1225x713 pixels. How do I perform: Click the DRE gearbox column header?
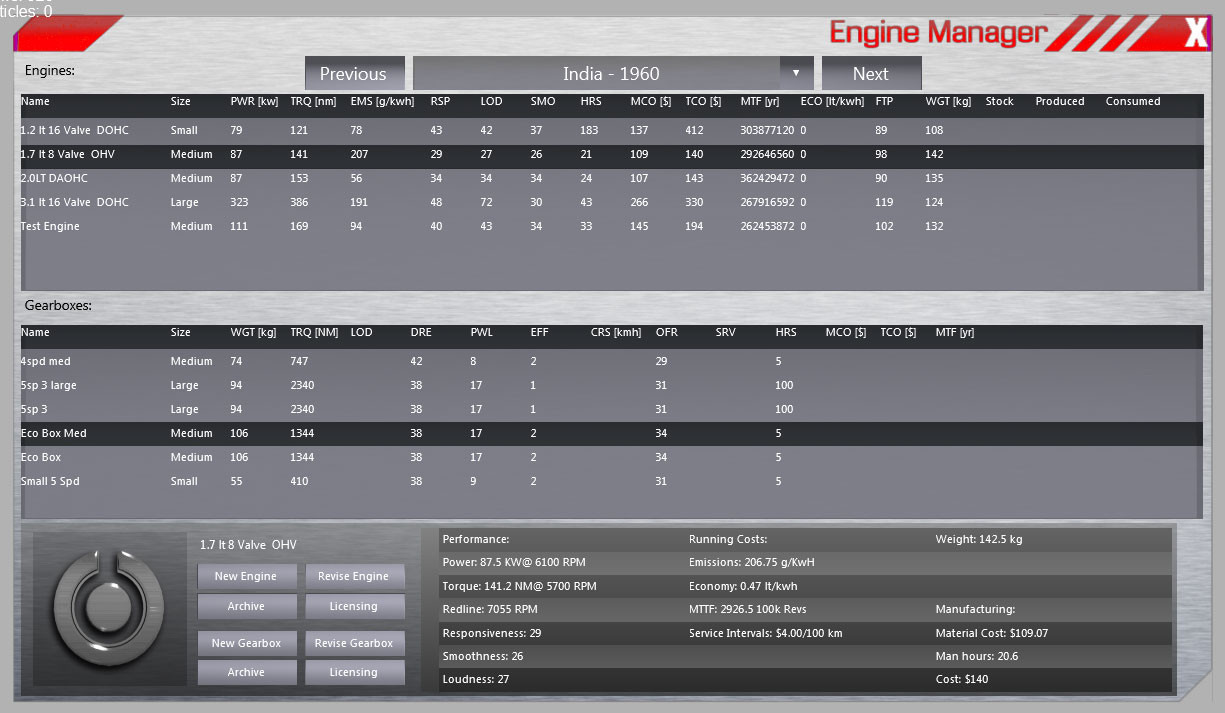[x=421, y=332]
